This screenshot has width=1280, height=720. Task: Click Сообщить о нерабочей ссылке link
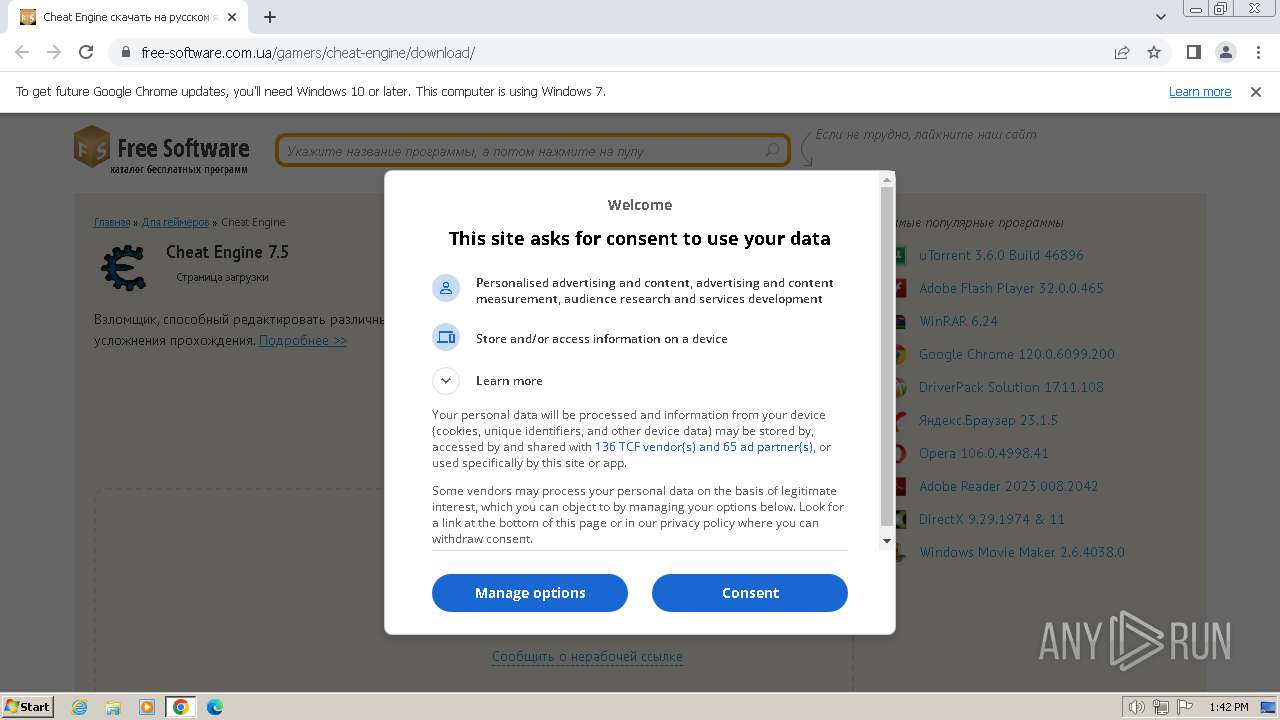(587, 656)
